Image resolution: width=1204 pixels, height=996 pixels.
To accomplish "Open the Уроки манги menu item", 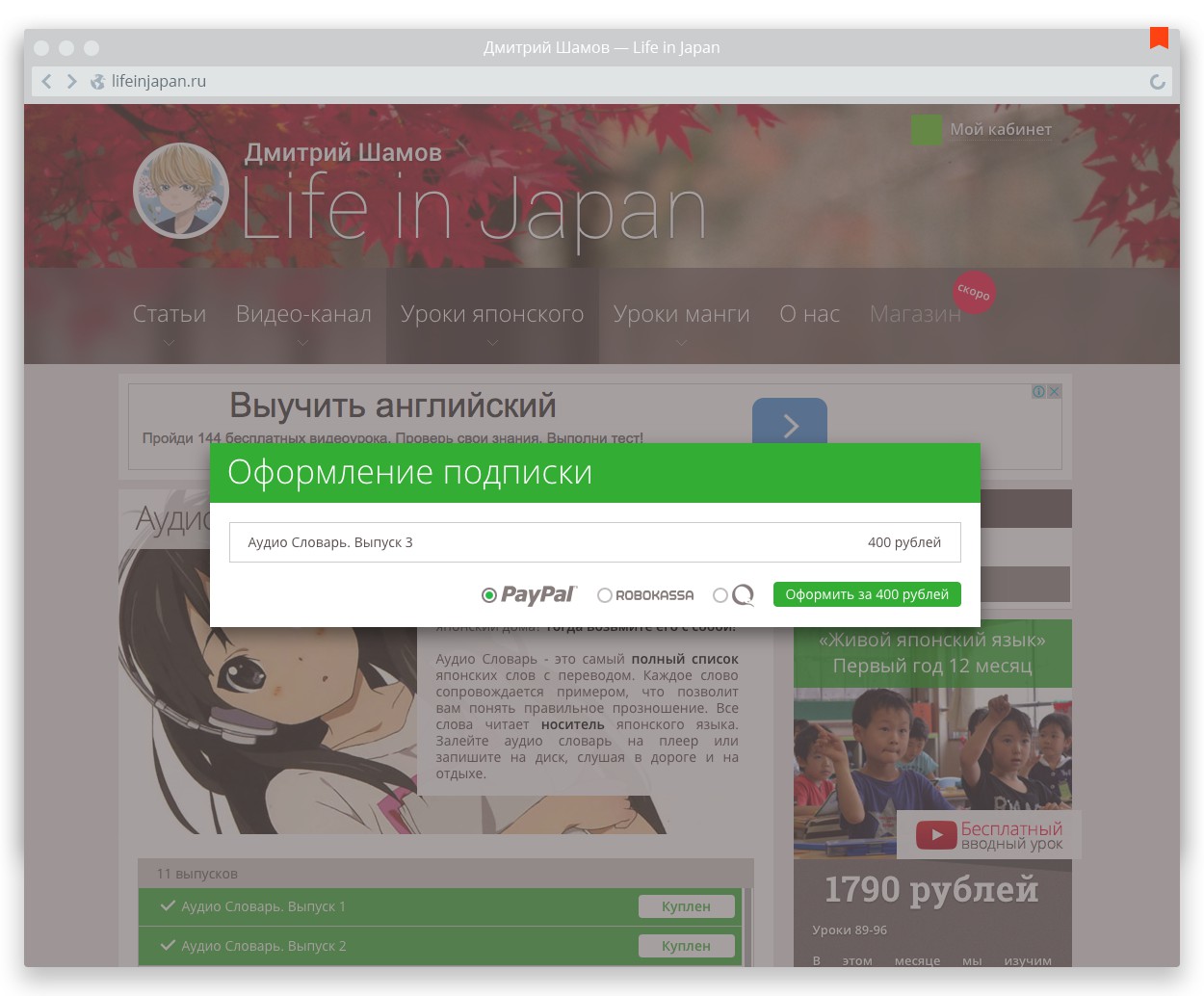I will [681, 314].
